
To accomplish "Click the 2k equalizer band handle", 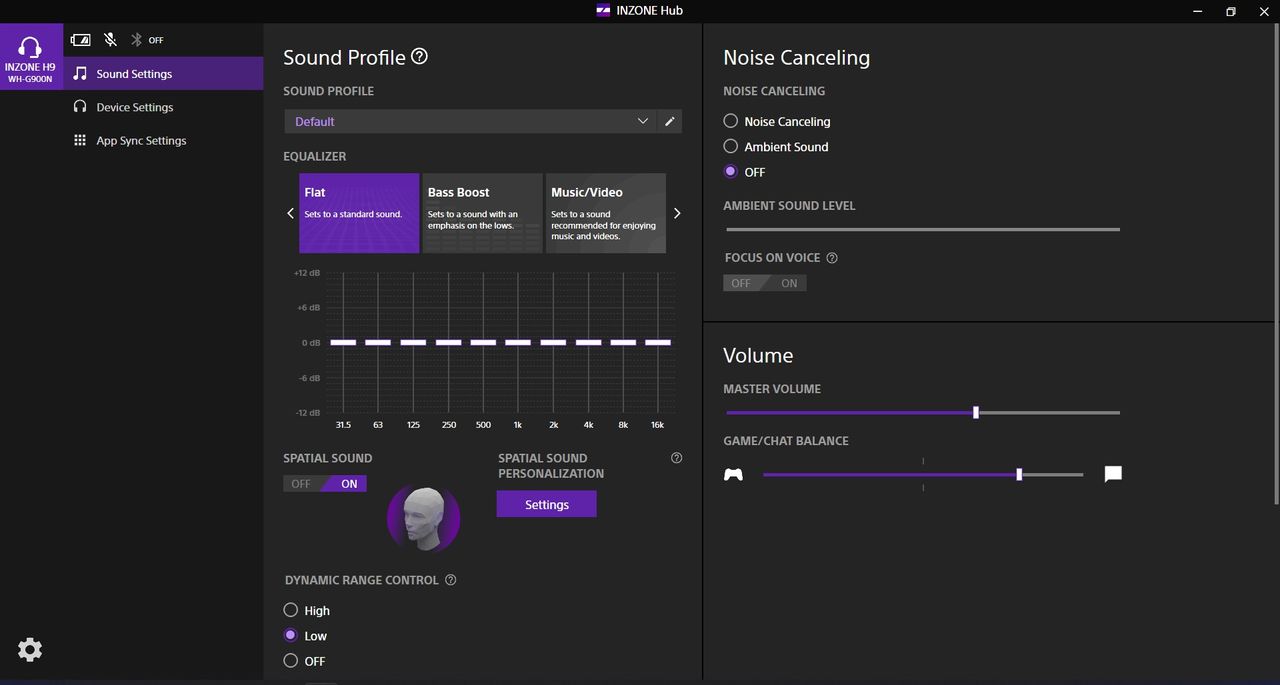I will click(553, 342).
